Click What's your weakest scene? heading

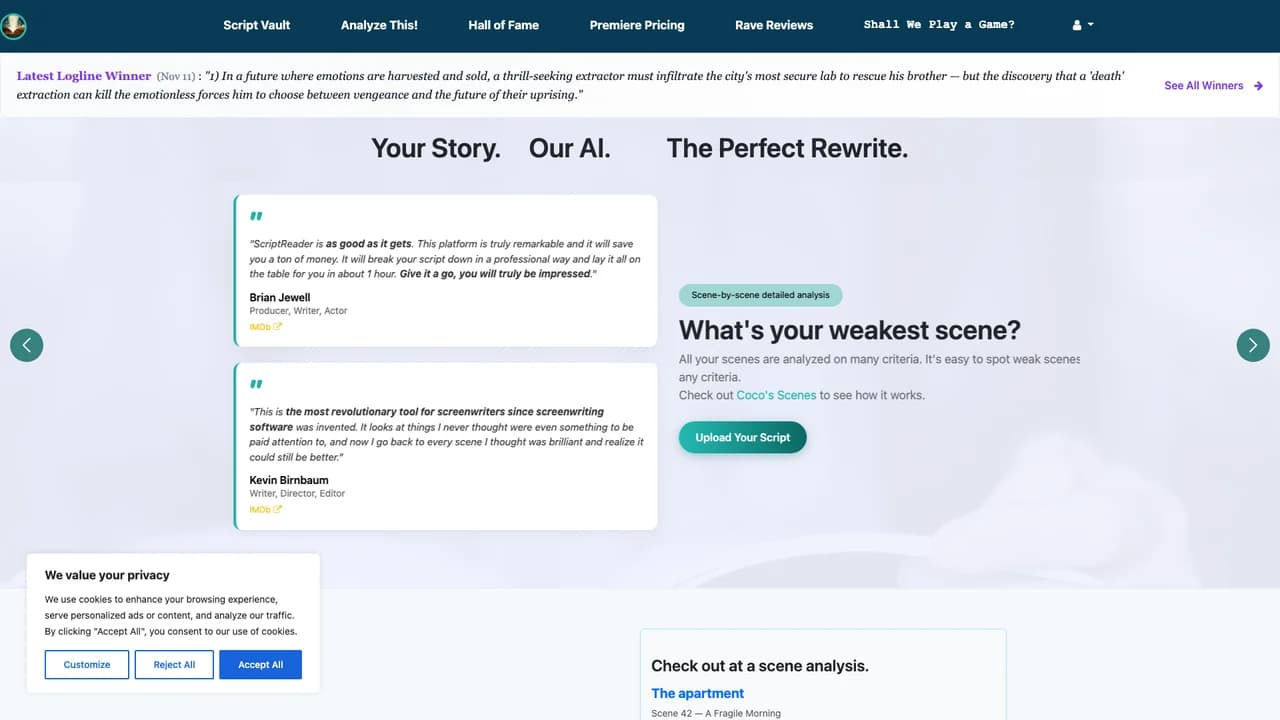click(850, 330)
